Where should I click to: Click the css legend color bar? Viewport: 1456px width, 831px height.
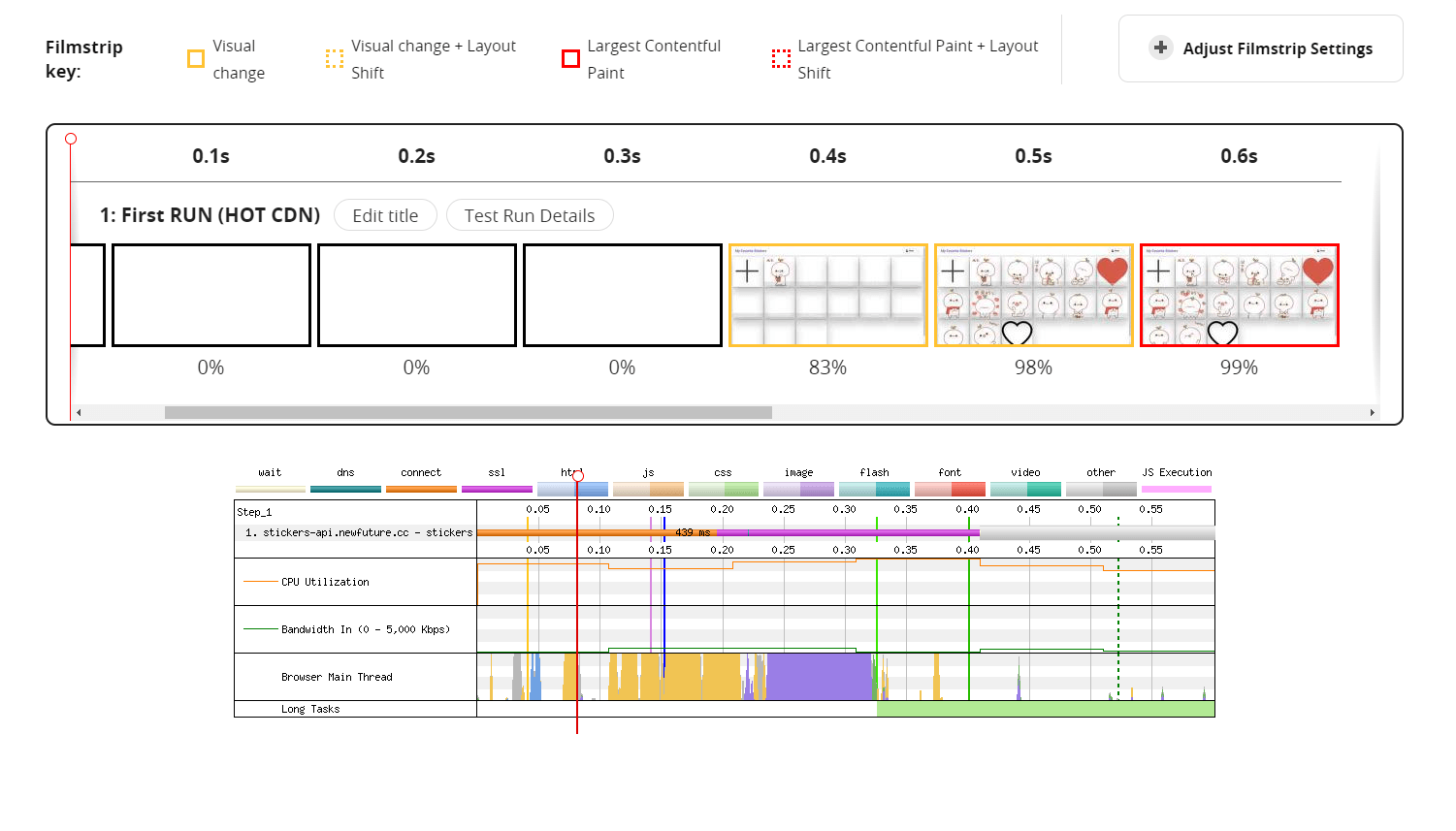click(724, 489)
